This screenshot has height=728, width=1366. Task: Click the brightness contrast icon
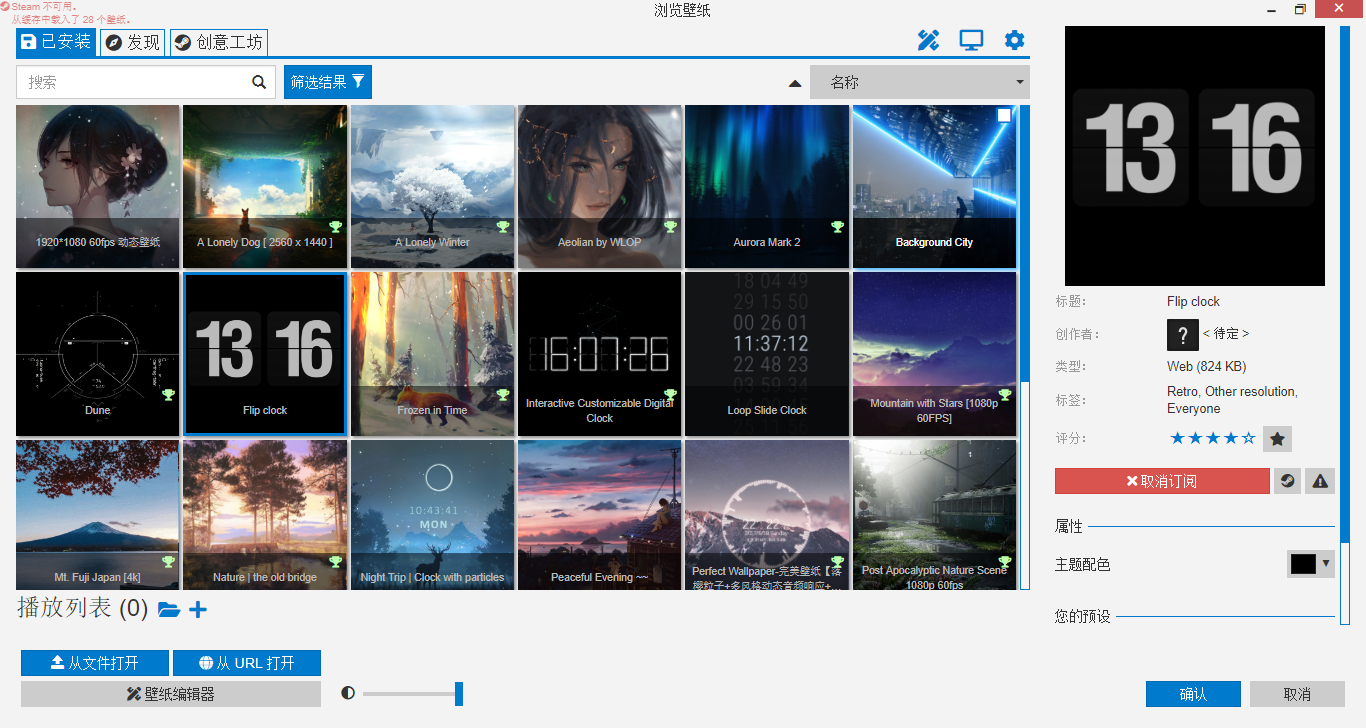348,692
